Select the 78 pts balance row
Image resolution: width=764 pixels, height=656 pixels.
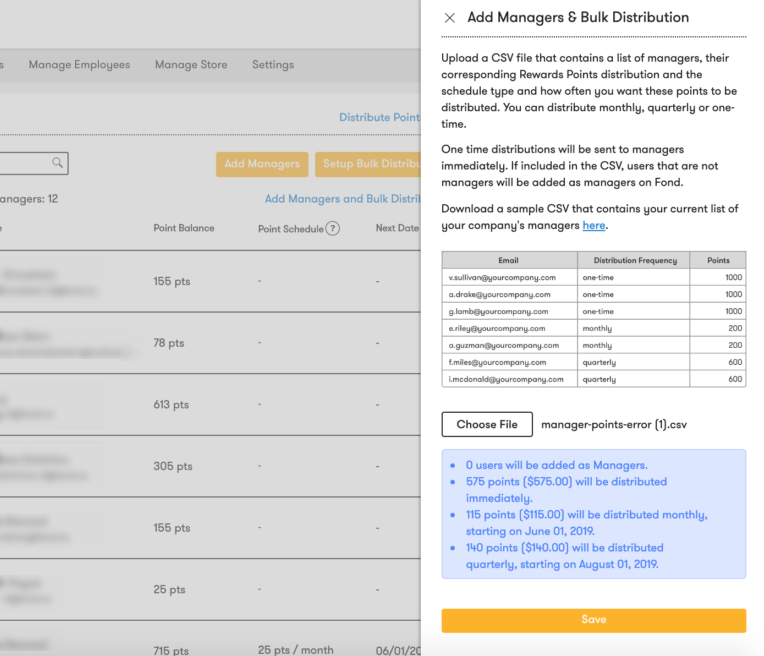coord(210,343)
